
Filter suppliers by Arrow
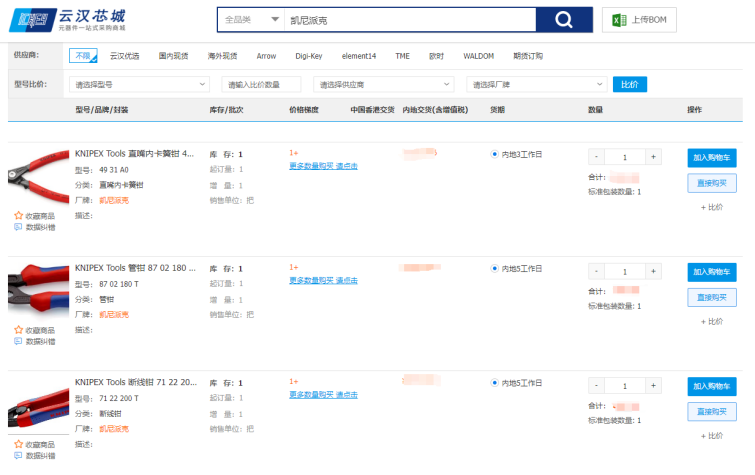click(266, 56)
